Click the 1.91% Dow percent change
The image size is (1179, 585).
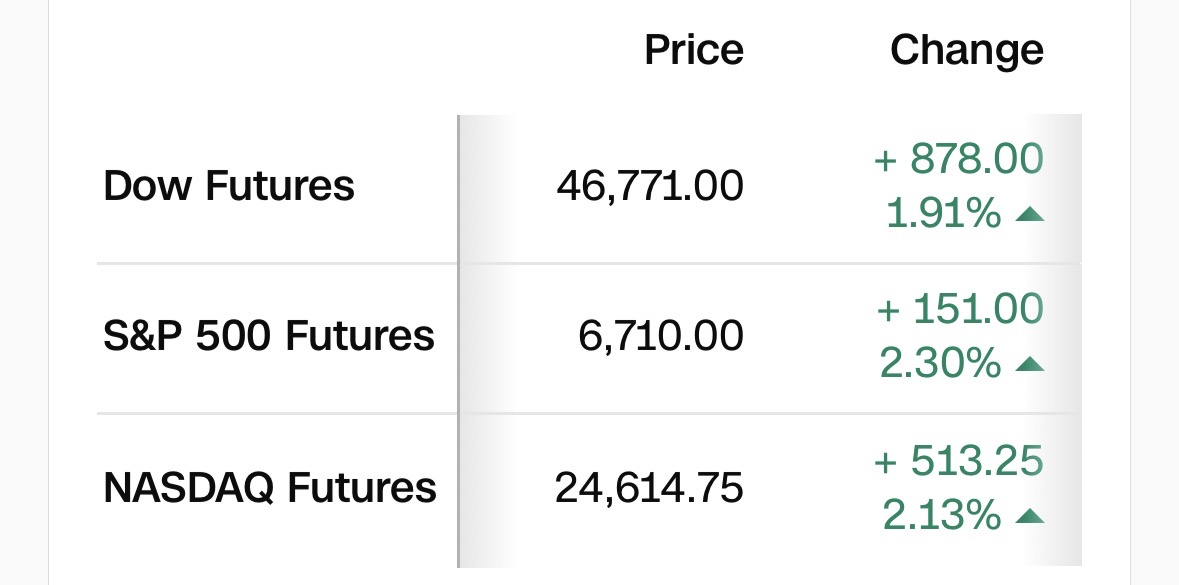click(x=943, y=213)
